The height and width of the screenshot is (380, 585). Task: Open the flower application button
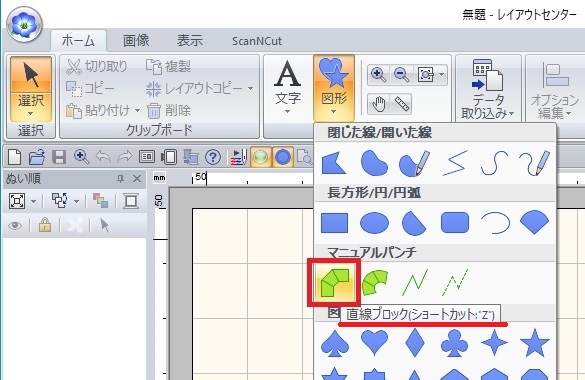[x=24, y=24]
